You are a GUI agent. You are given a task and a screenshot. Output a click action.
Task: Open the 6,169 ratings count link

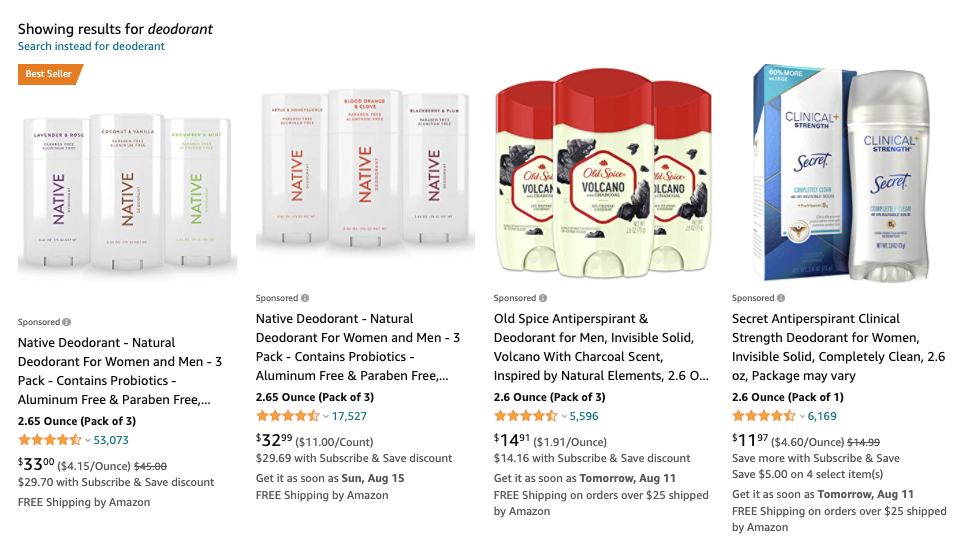(x=822, y=416)
